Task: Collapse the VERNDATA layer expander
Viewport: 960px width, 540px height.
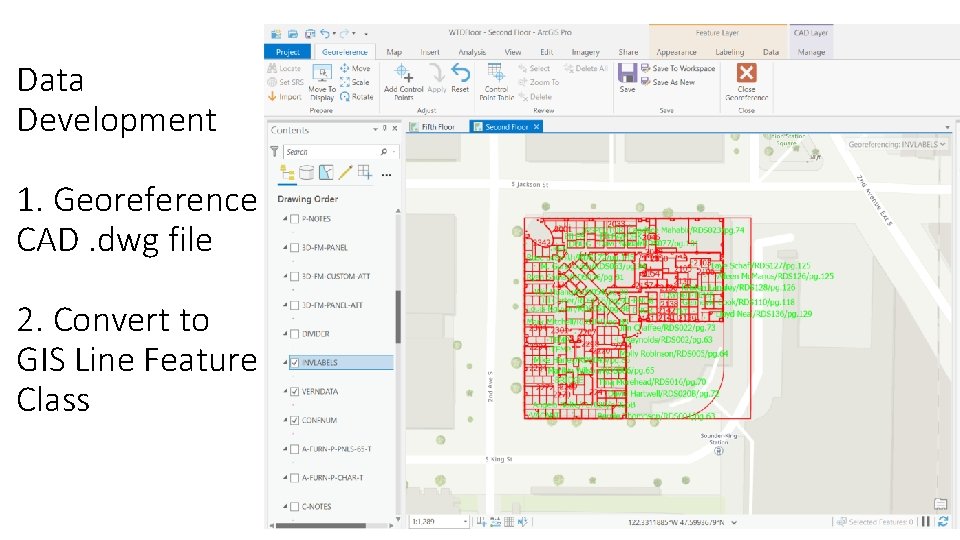Action: point(285,391)
